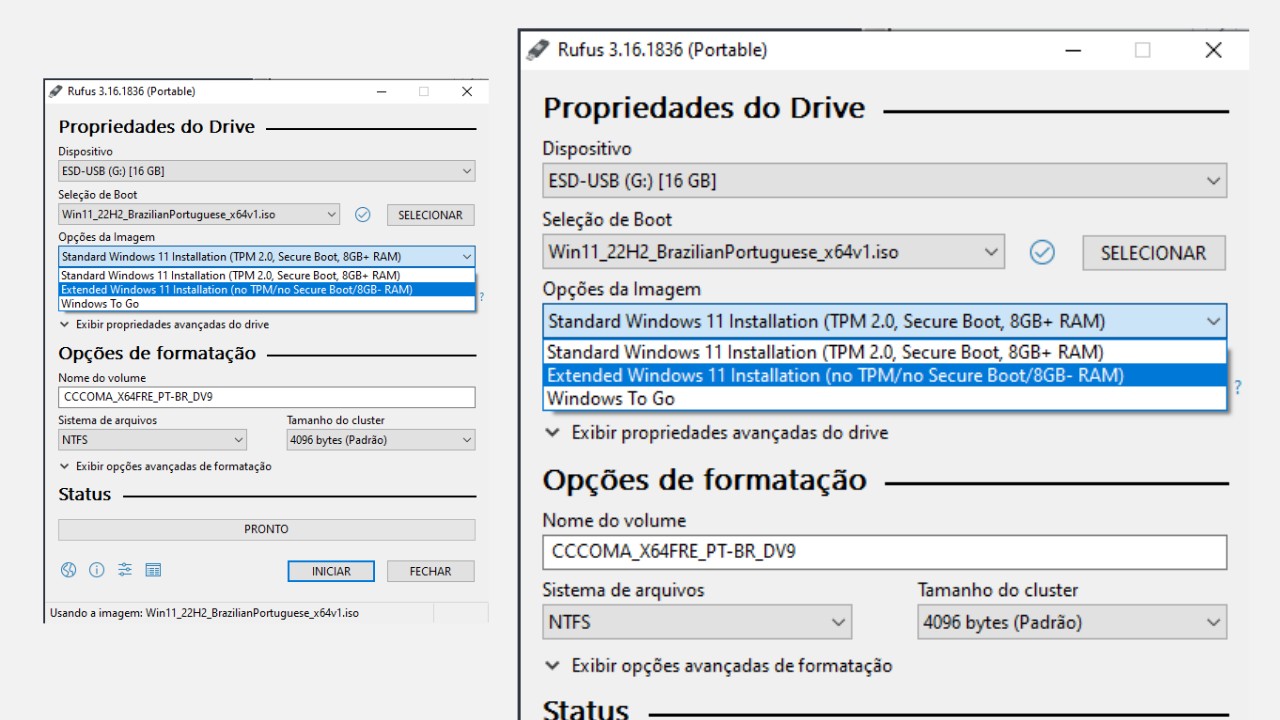The height and width of the screenshot is (720, 1280).
Task: Click the PRONTO status progress bar
Action: pos(266,529)
